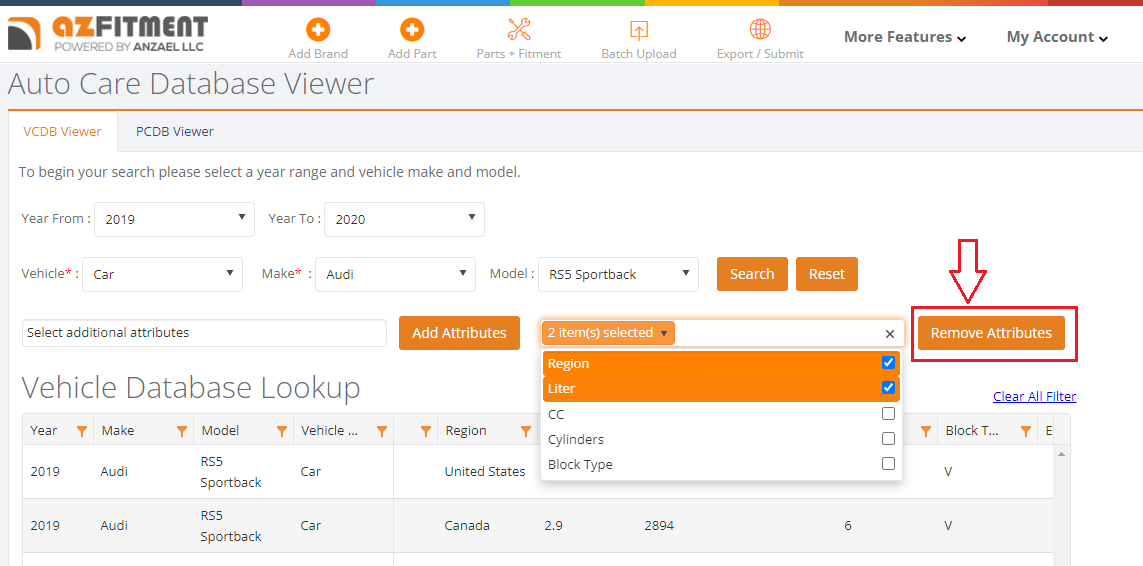The width and height of the screenshot is (1143, 566).
Task: Filter the Vehicle column
Action: click(381, 431)
